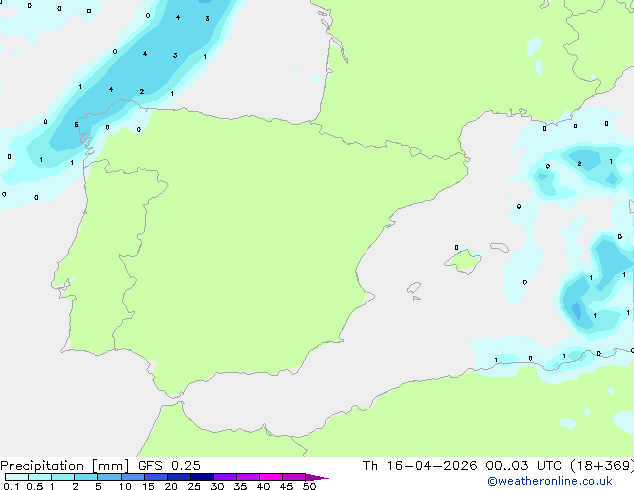634x490 pixels.
Task: Click the '(18+369)' forecast run text
Action: coord(602,466)
